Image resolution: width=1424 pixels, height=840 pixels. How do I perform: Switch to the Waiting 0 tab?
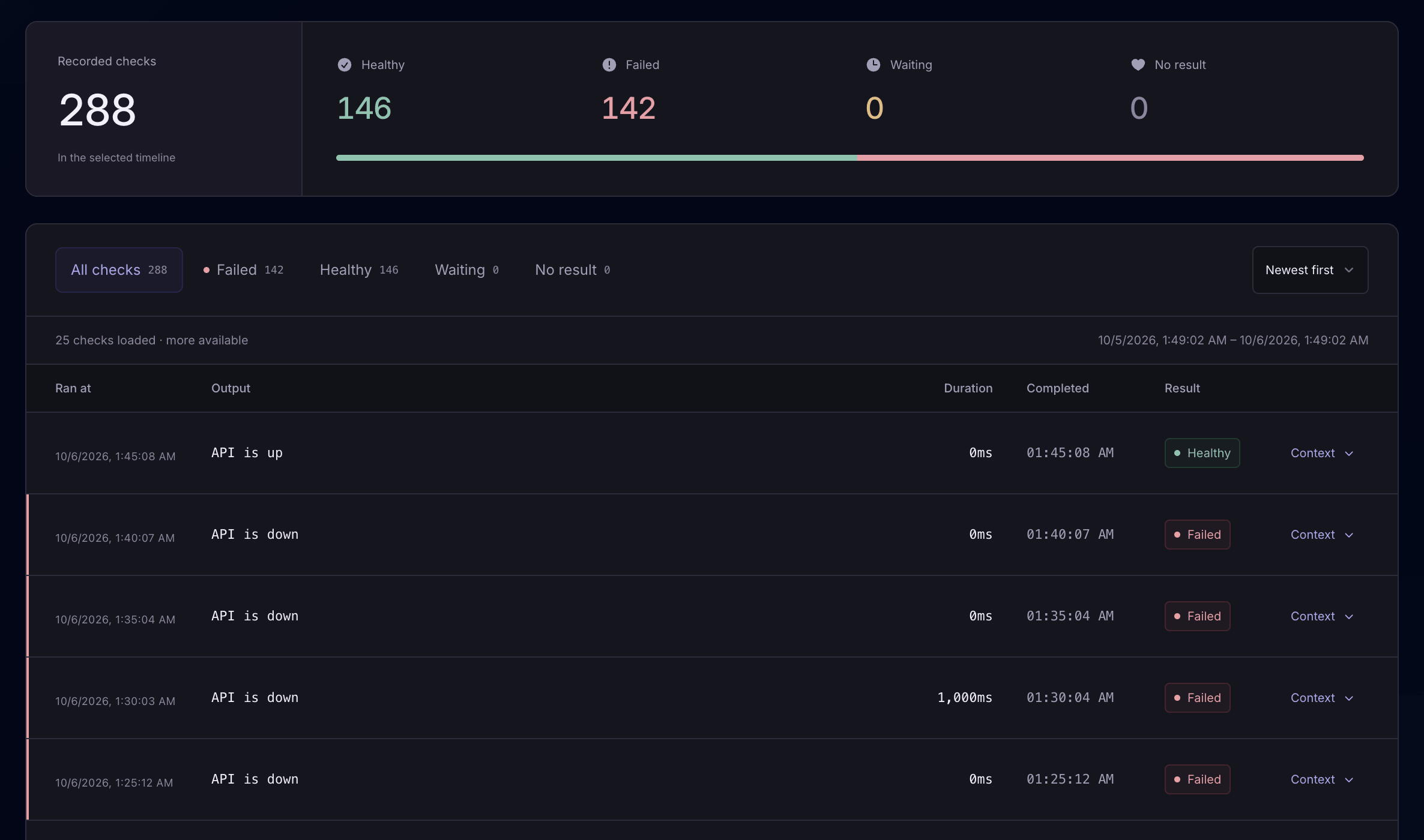click(x=466, y=270)
